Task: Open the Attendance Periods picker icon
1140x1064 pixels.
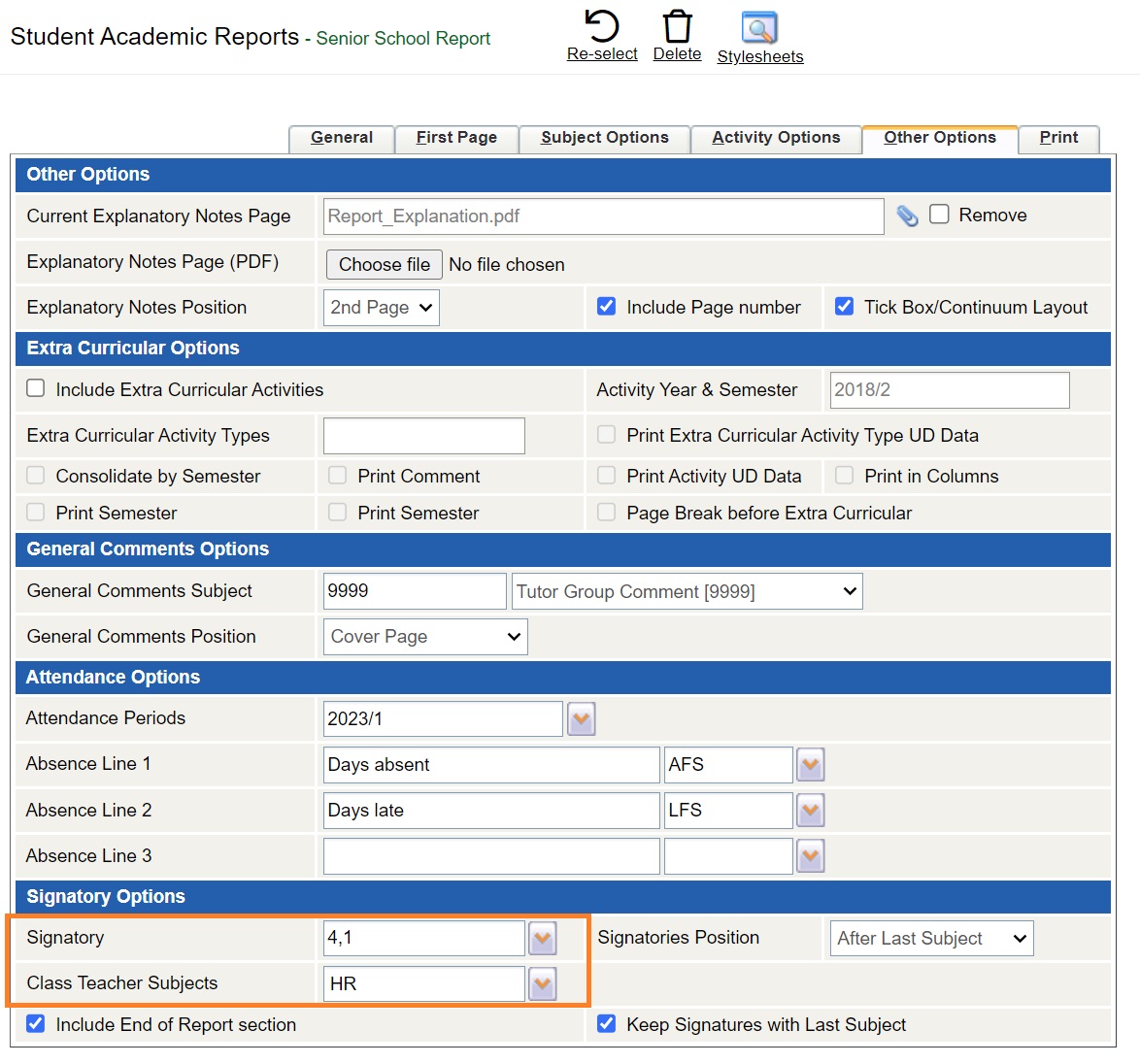Action: (x=581, y=719)
